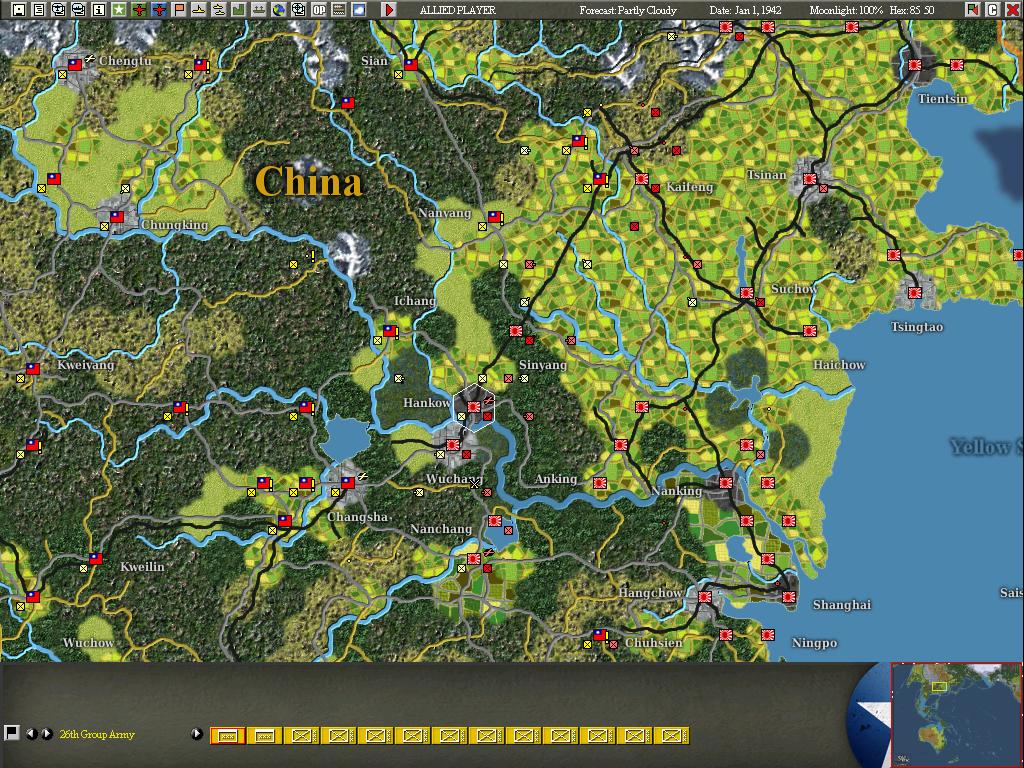Select the first red-outlined HQ unit counter

pos(227,736)
